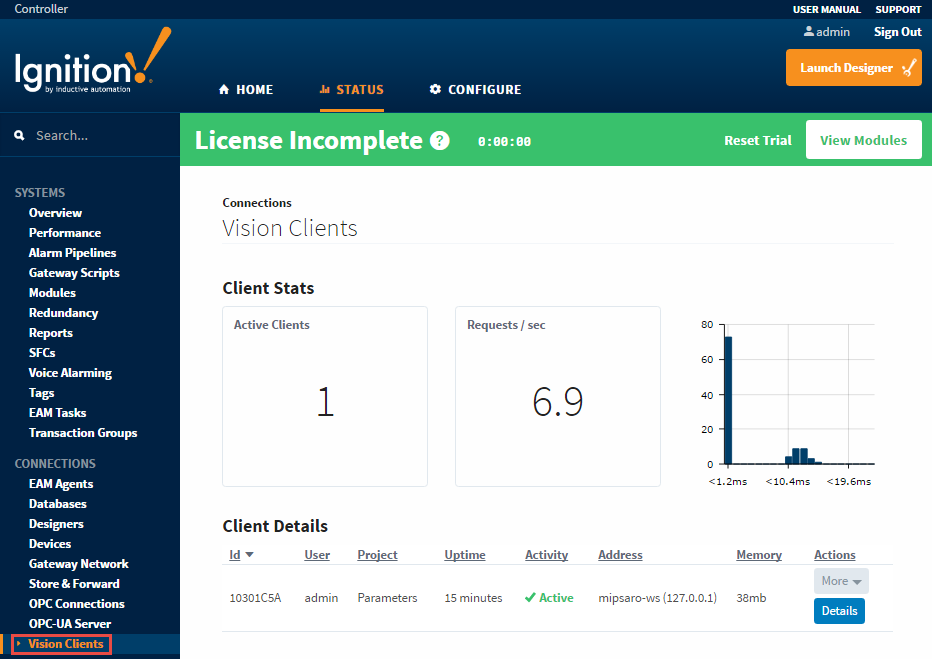Type in the Search field
Viewport: 932px width, 659px height.
point(100,135)
